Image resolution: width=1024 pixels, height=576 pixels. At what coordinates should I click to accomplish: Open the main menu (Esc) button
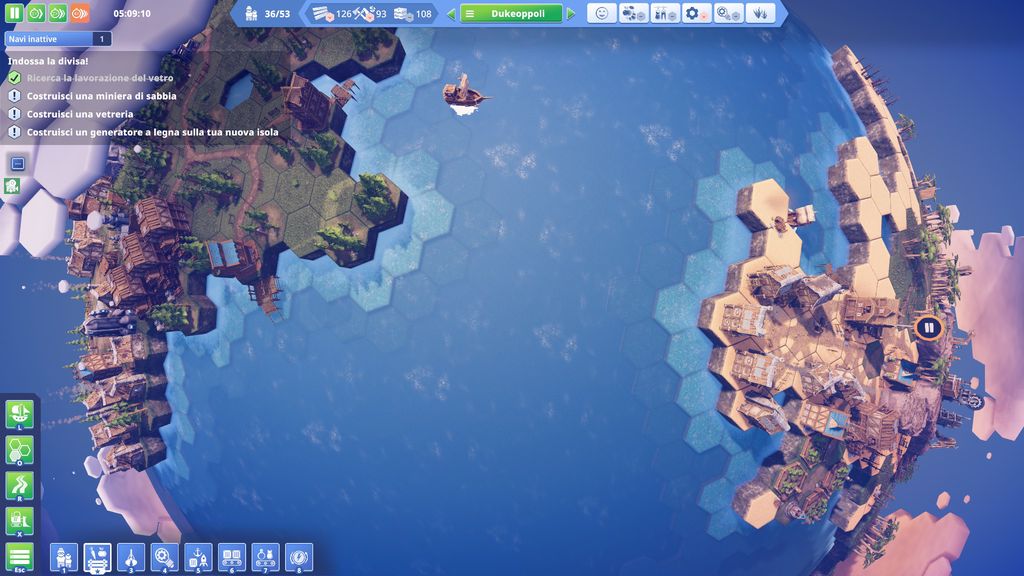[x=20, y=557]
